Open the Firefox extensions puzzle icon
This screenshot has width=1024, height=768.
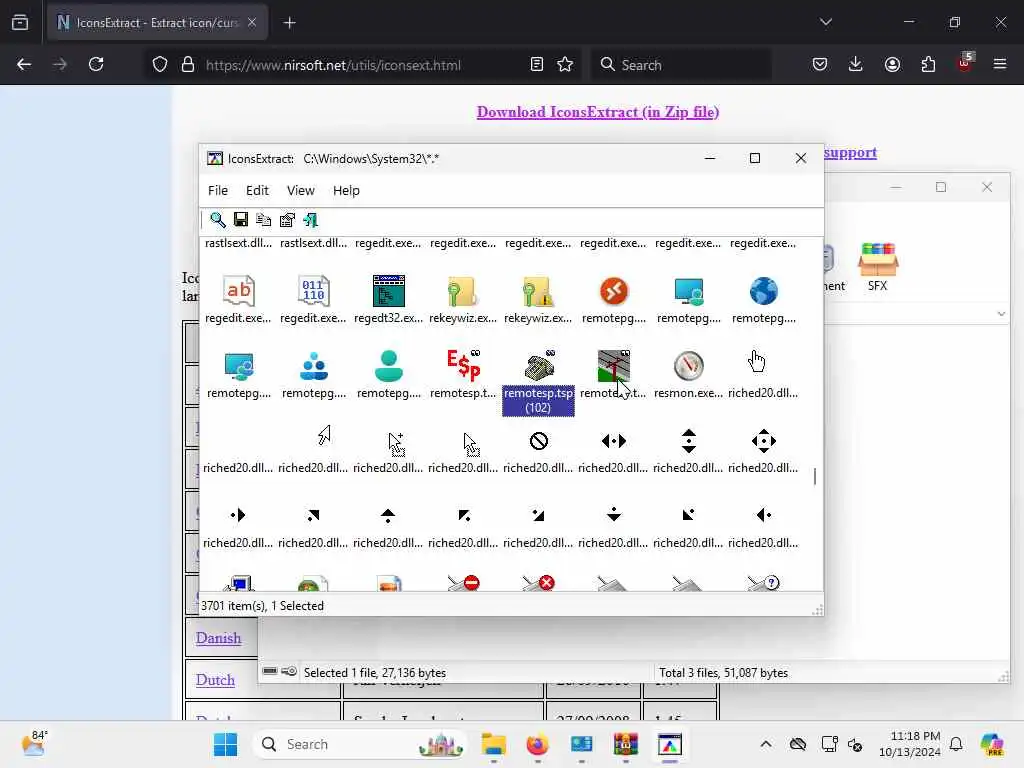pos(928,64)
